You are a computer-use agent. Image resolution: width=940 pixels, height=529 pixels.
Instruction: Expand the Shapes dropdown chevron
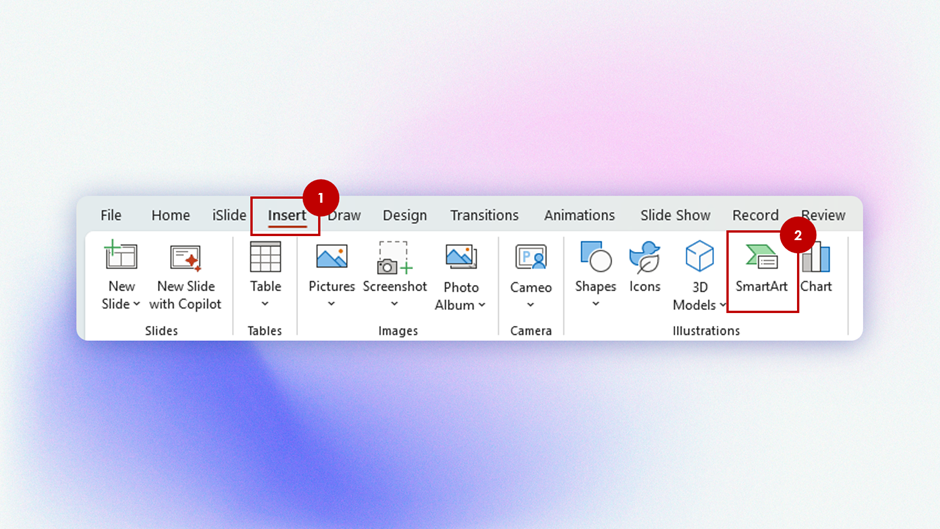(595, 304)
